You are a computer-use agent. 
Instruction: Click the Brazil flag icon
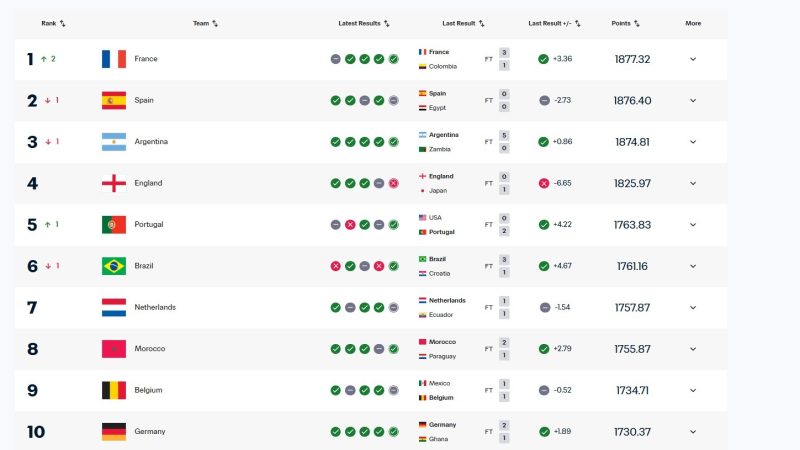click(114, 266)
